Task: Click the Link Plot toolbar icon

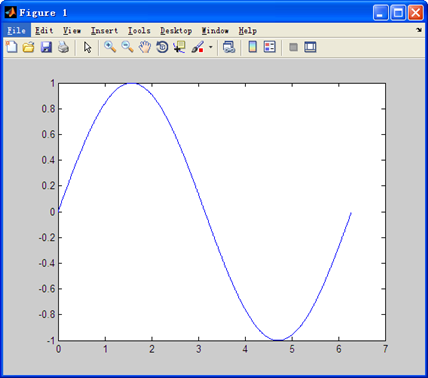Action: coord(229,47)
